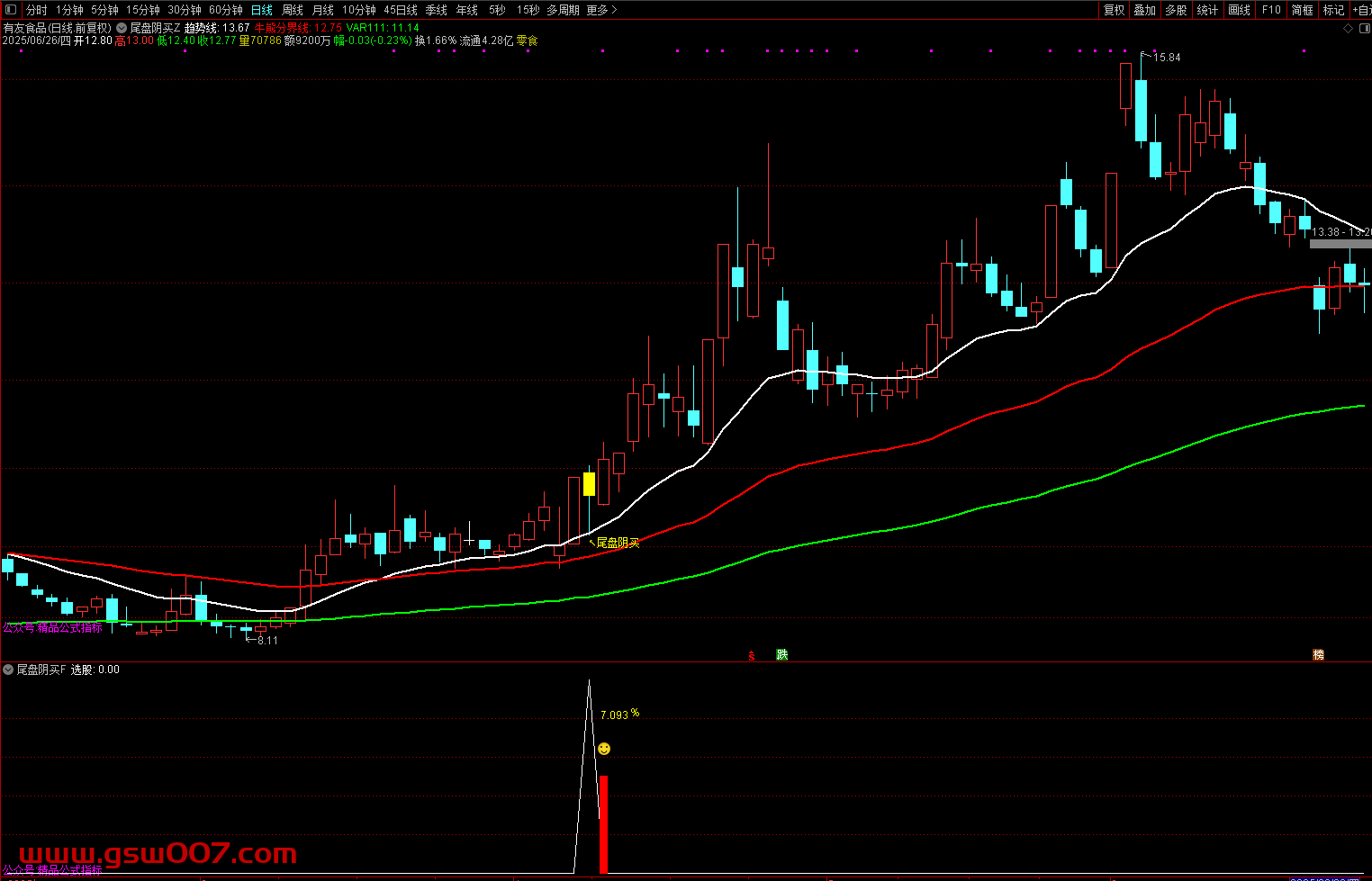The height and width of the screenshot is (881, 1372).
Task: Click the yellow highlighted candlestick
Action: 589,484
